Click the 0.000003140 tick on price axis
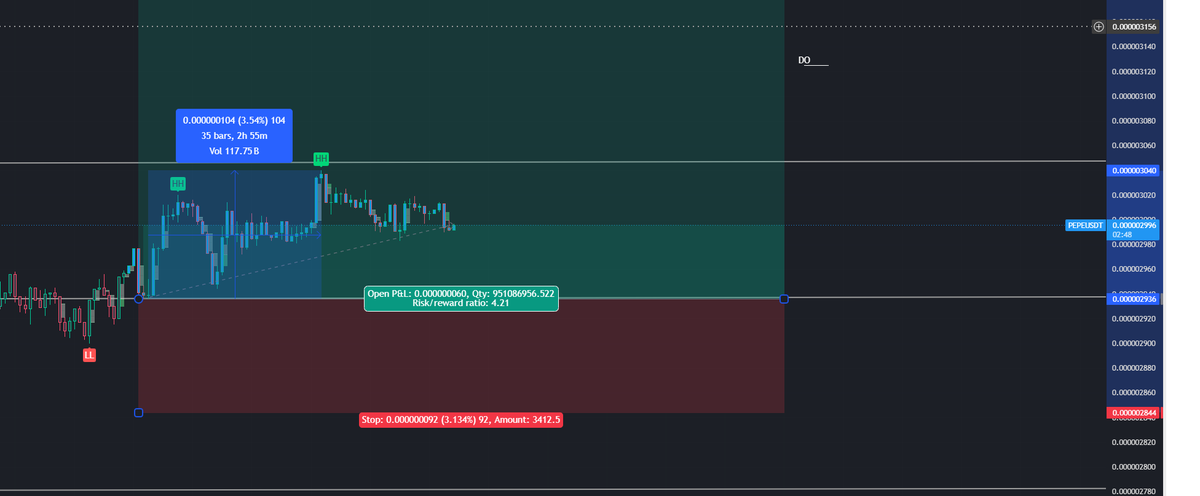1200x496 pixels. pyautogui.click(x=1134, y=47)
